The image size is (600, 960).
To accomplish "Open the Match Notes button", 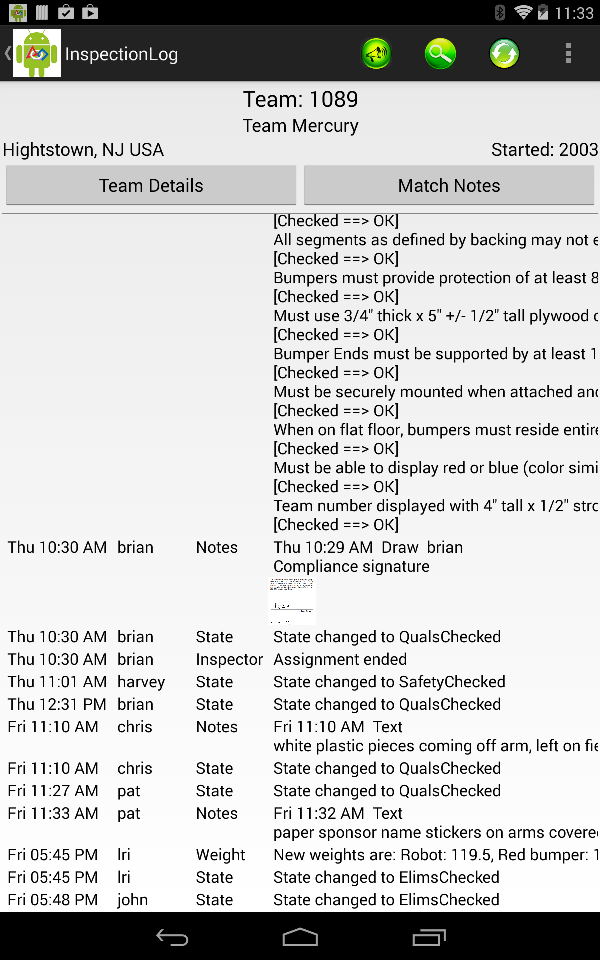I will pos(449,186).
